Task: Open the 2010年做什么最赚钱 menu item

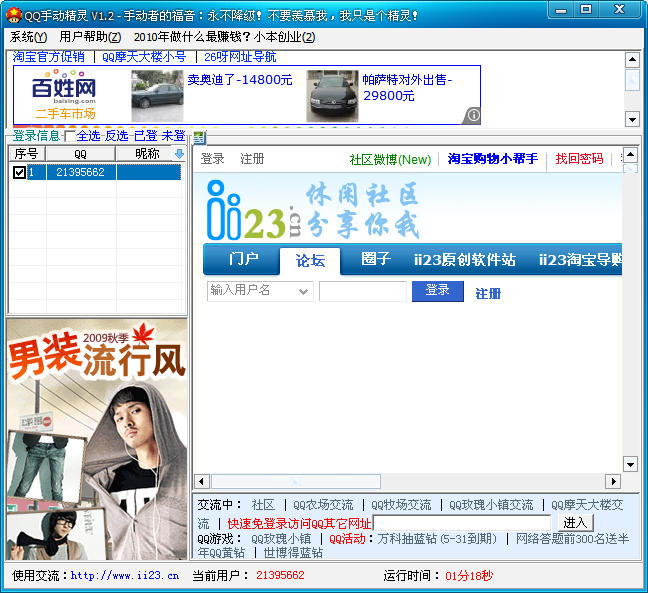Action: coord(224,37)
